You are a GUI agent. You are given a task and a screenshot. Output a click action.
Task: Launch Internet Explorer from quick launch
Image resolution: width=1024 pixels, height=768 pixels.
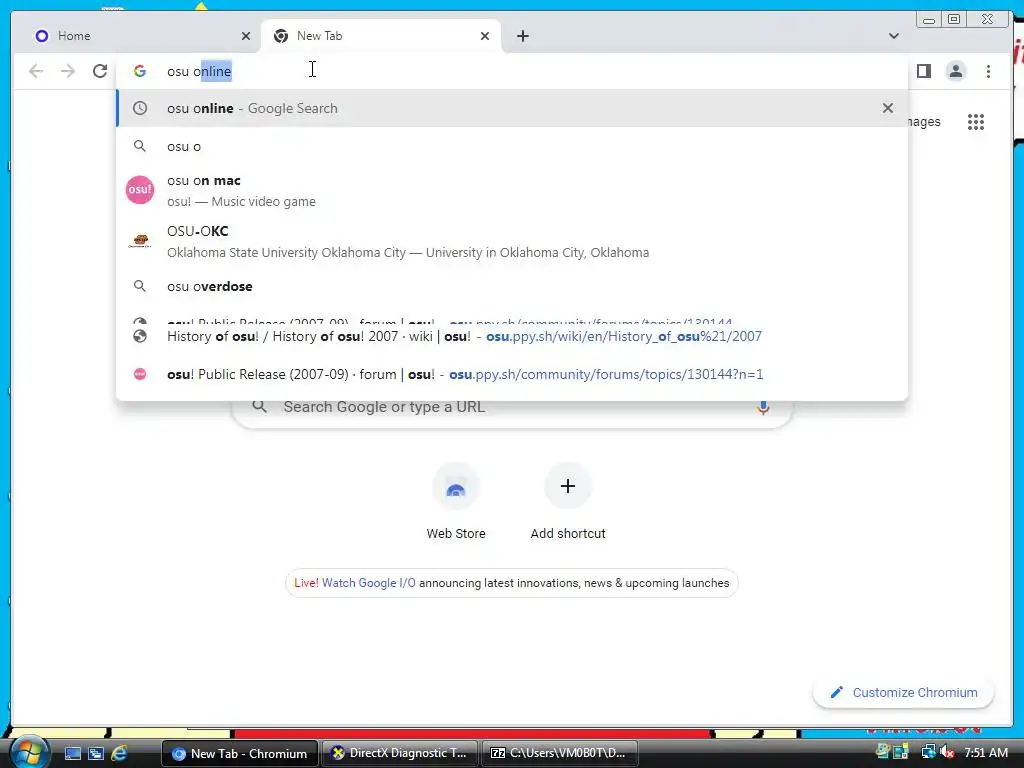coord(119,753)
